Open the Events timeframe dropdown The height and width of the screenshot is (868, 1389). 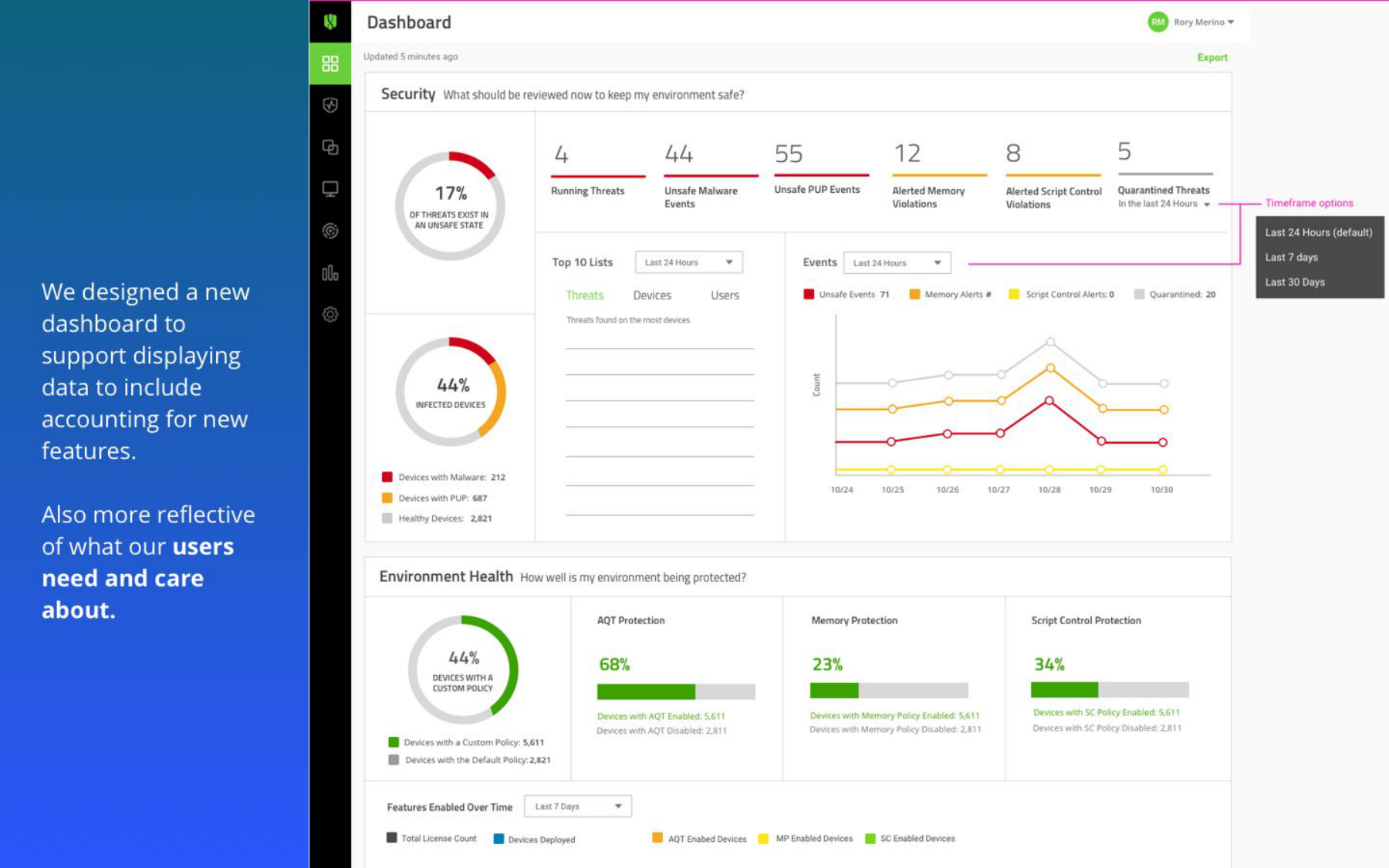click(x=897, y=263)
